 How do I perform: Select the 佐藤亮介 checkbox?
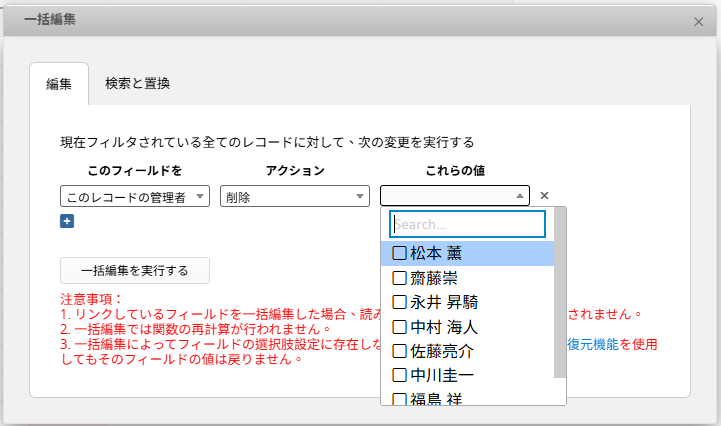point(399,351)
